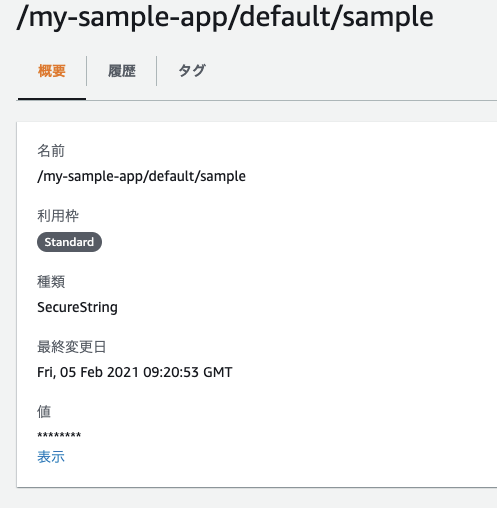This screenshot has height=508, width=497.
Task: Click the page heading /my-sample-app/default/sample
Action: pos(225,18)
